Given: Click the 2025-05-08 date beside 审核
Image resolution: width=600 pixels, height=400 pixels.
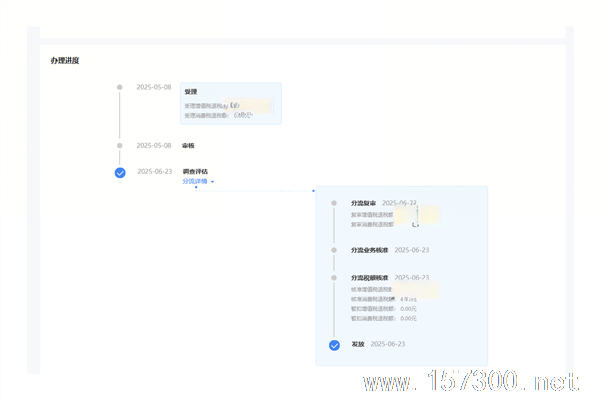Looking at the screenshot, I should 154,145.
